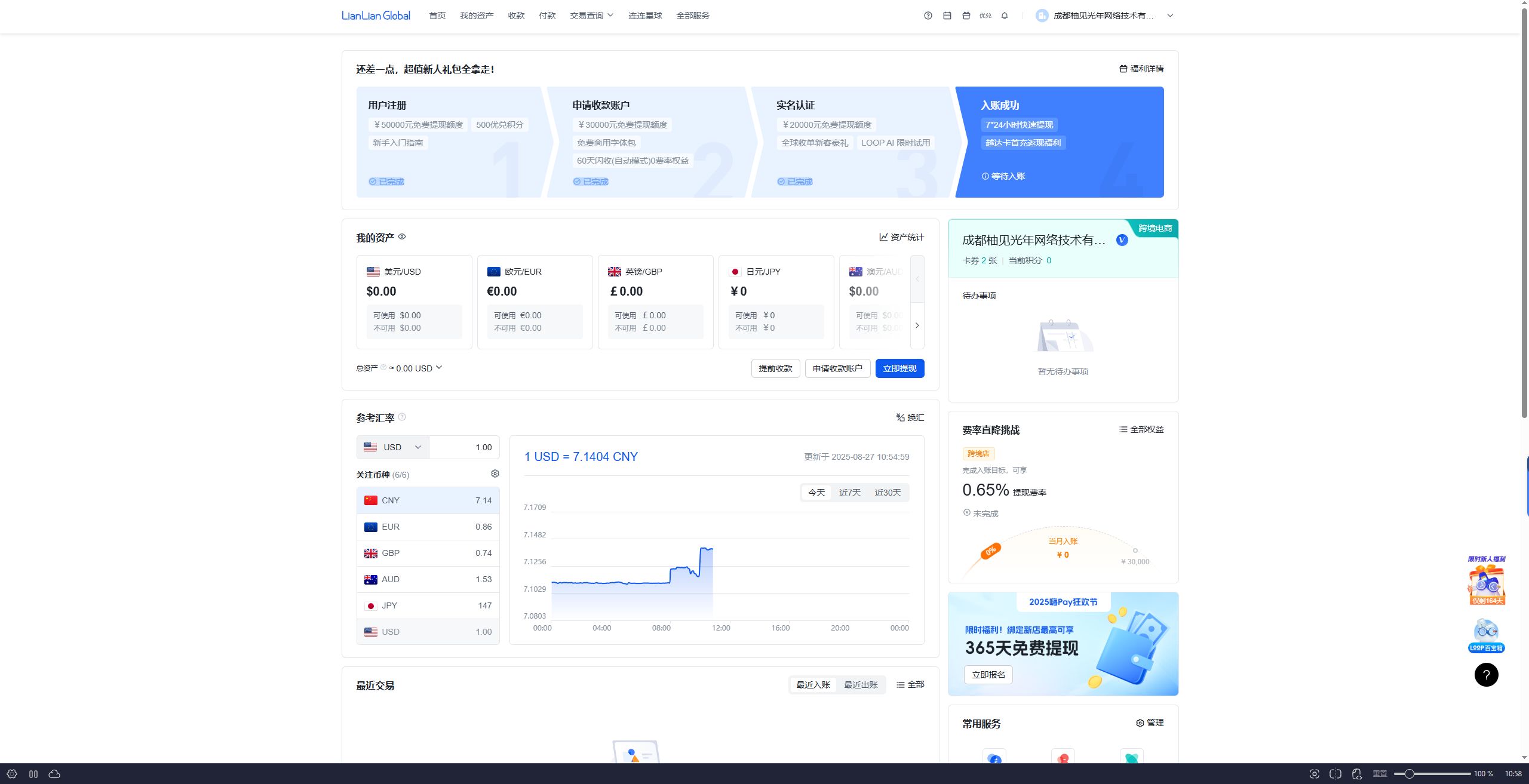Click the screenshot capture icon in bottom bar
This screenshot has height=784, width=1529.
click(x=1315, y=774)
